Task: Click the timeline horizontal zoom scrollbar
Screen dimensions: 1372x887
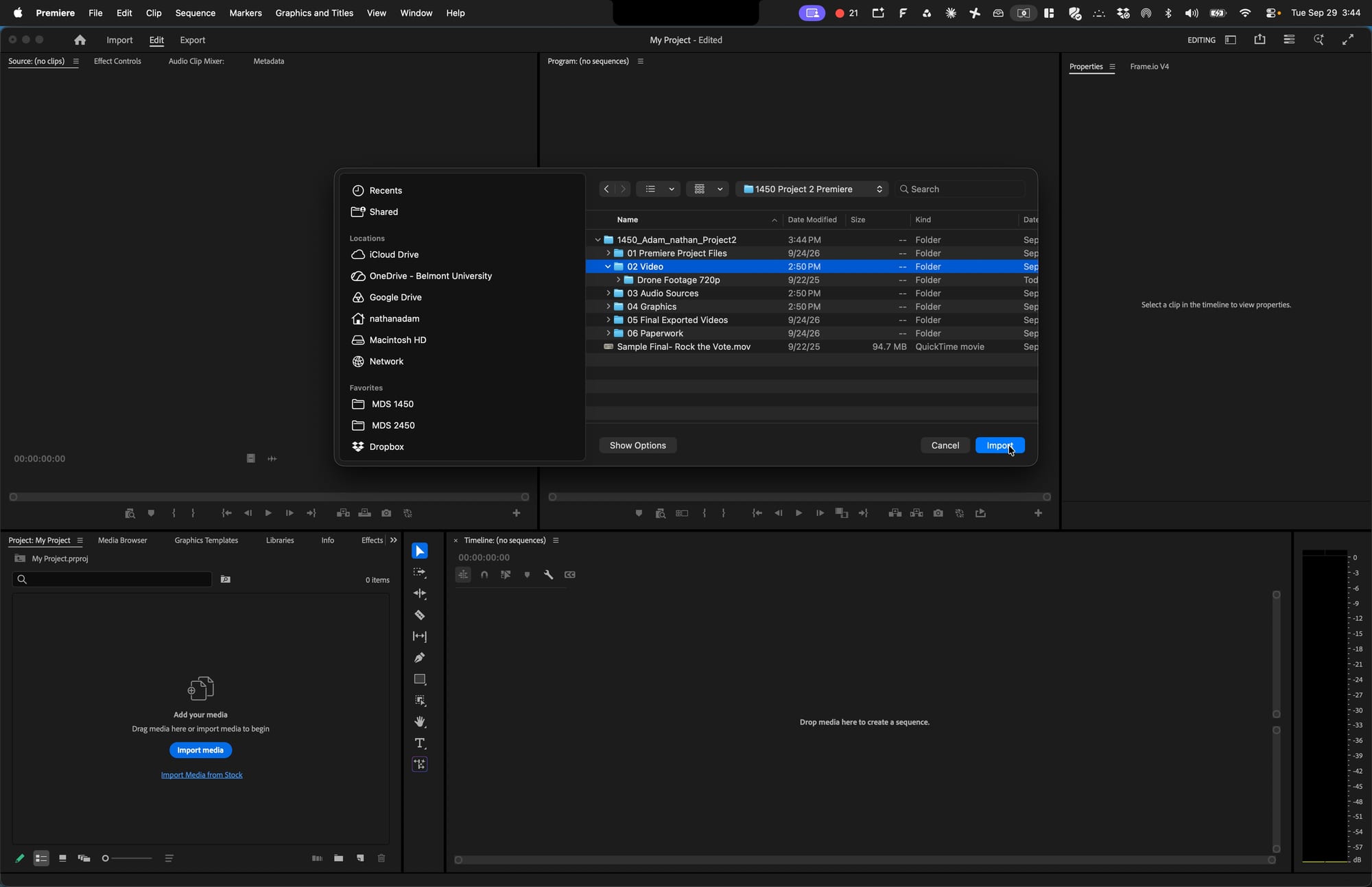Action: click(x=864, y=860)
